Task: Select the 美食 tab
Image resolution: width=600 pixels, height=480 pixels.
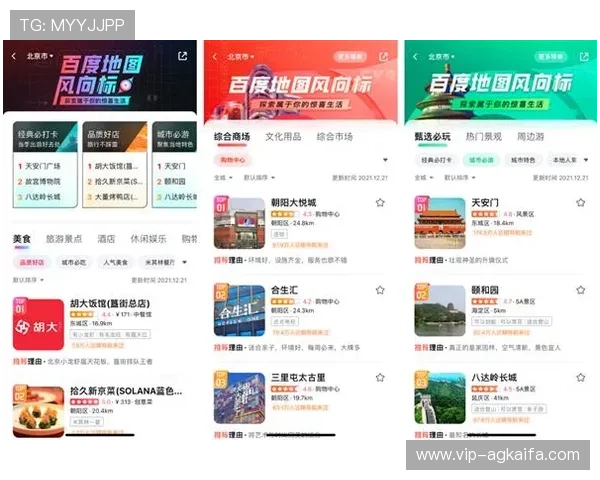Action: tap(22, 239)
